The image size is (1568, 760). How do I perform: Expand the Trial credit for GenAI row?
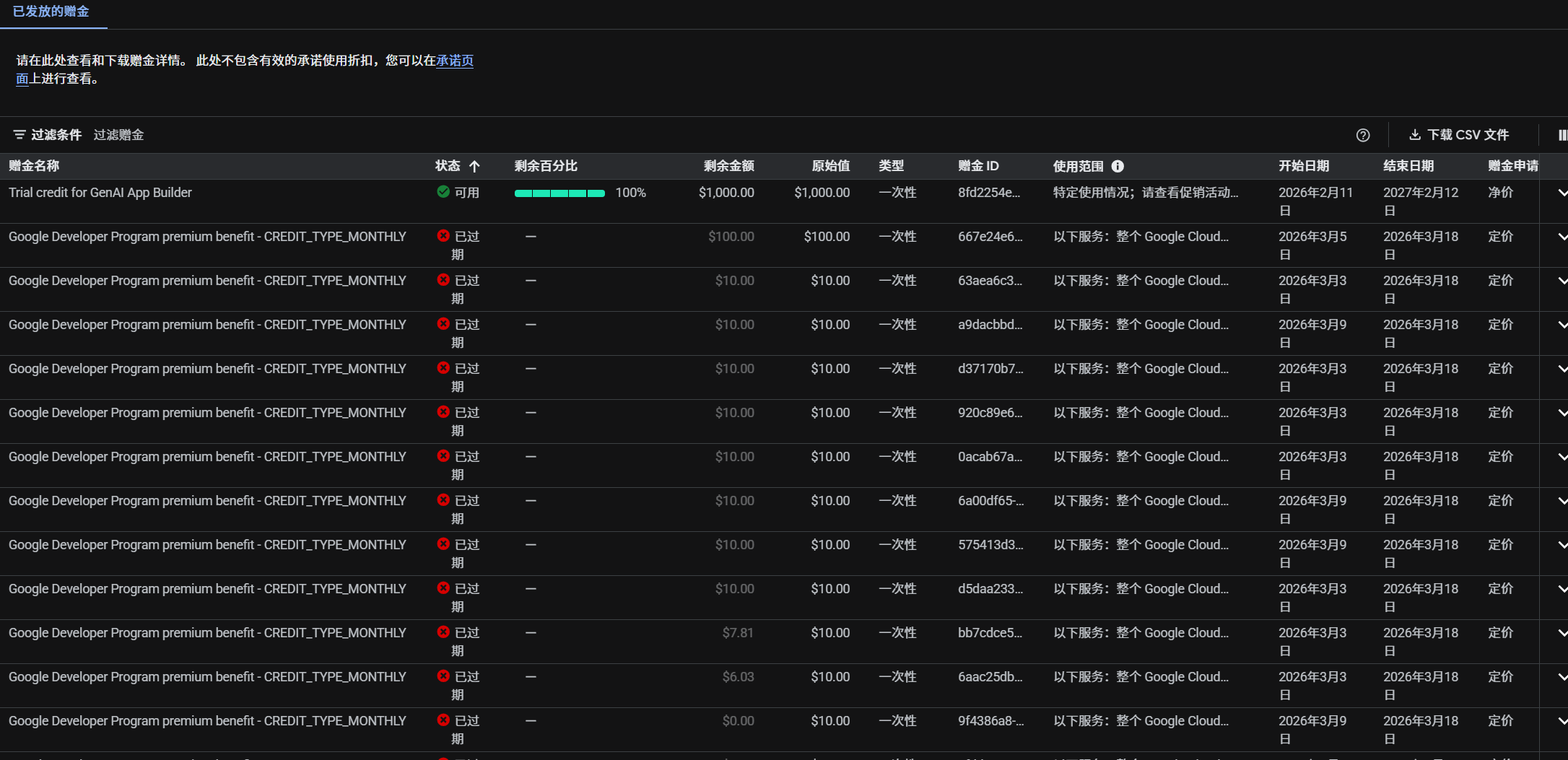1562,193
